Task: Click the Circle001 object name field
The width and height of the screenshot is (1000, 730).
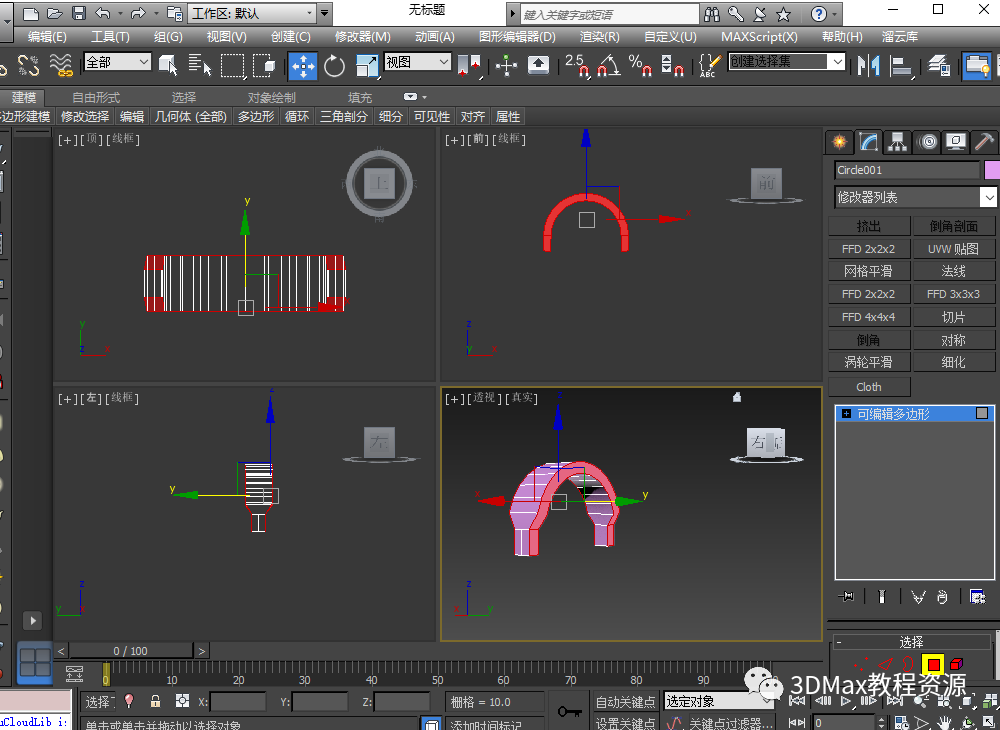Action: [x=906, y=170]
